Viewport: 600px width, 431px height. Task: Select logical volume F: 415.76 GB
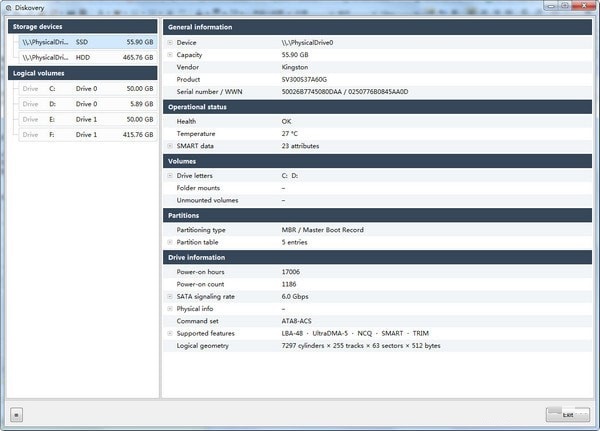coord(88,135)
